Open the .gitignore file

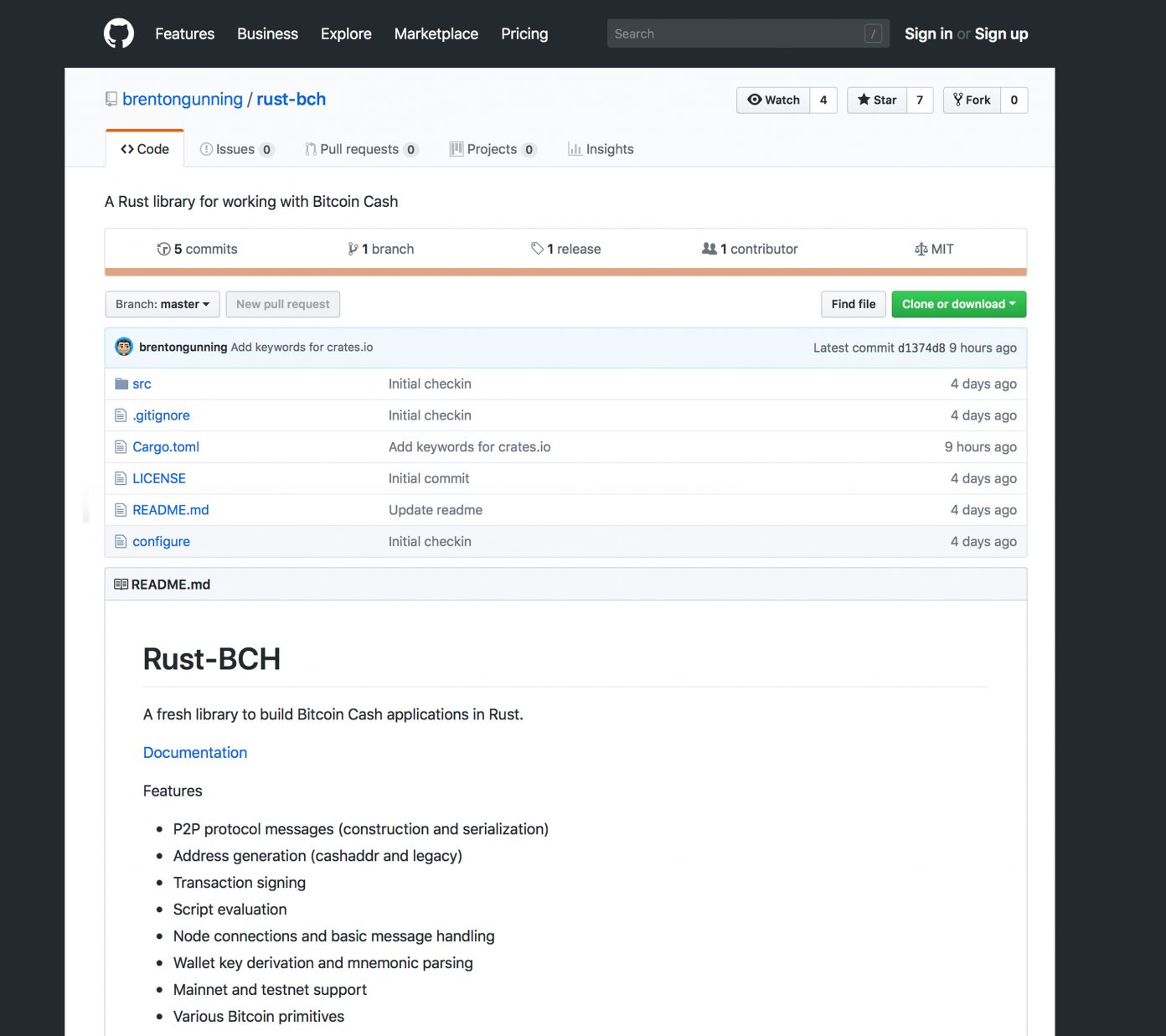point(161,415)
